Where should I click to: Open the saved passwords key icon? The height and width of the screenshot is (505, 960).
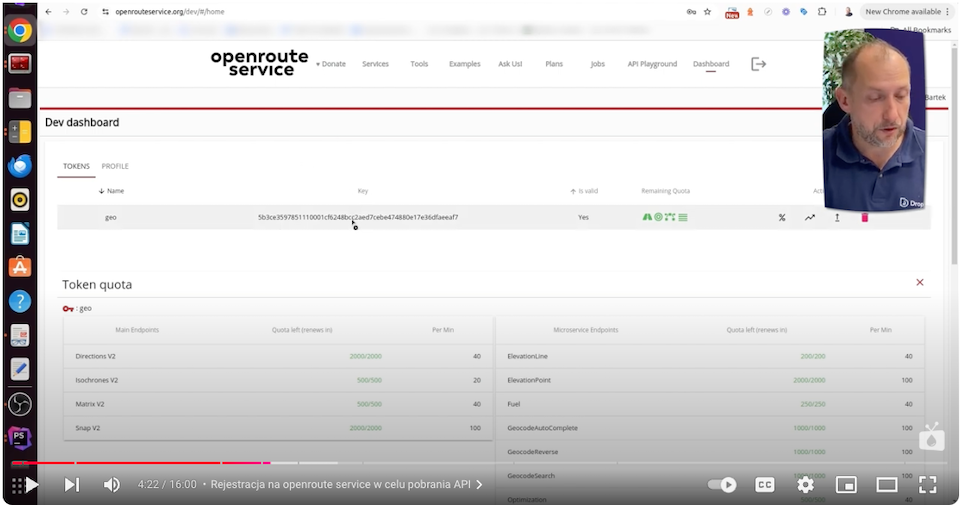click(x=691, y=12)
